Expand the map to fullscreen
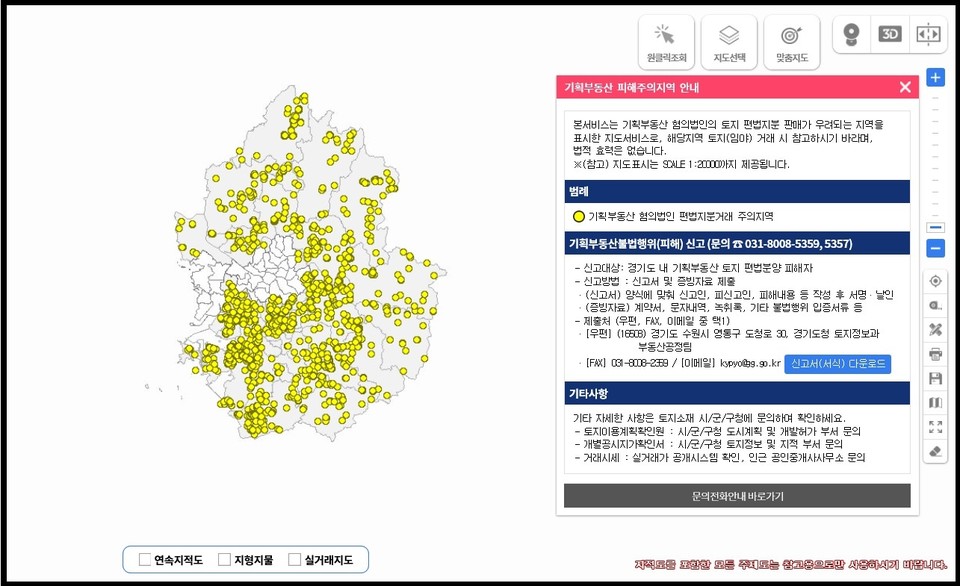The height and width of the screenshot is (586, 960). click(935, 427)
